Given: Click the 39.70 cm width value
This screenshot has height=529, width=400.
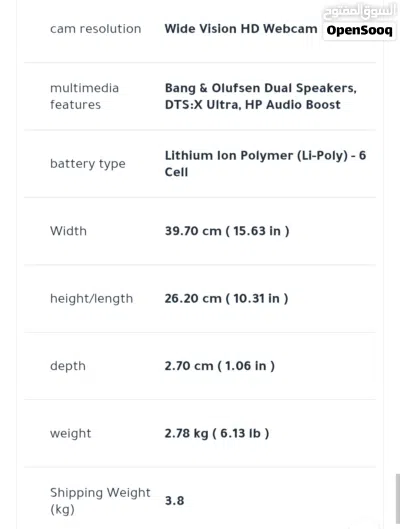Looking at the screenshot, I should [227, 231].
